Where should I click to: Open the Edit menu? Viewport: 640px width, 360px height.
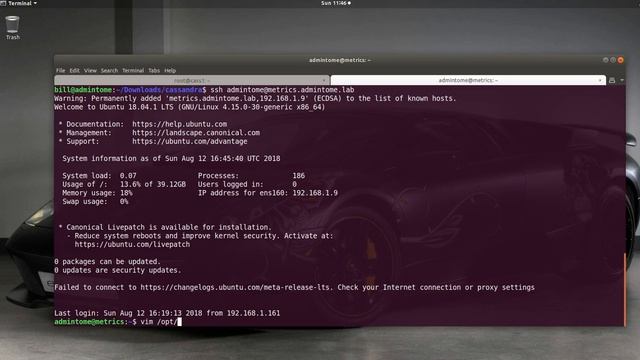tap(74, 71)
